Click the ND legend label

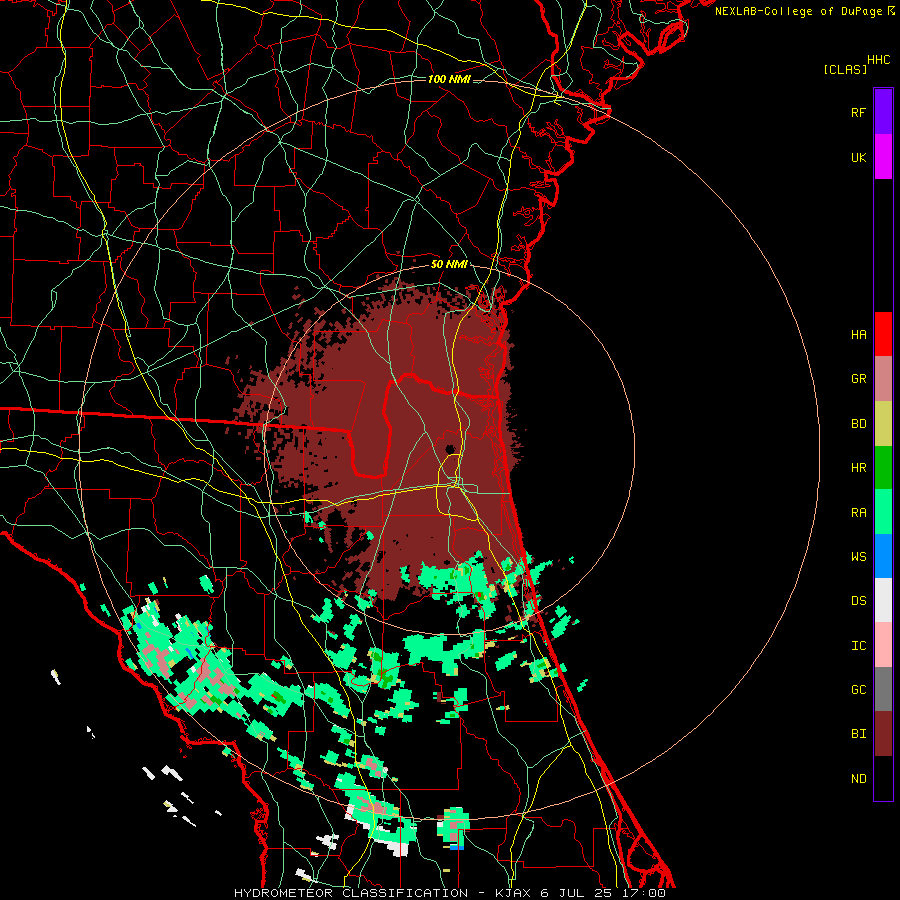858,779
